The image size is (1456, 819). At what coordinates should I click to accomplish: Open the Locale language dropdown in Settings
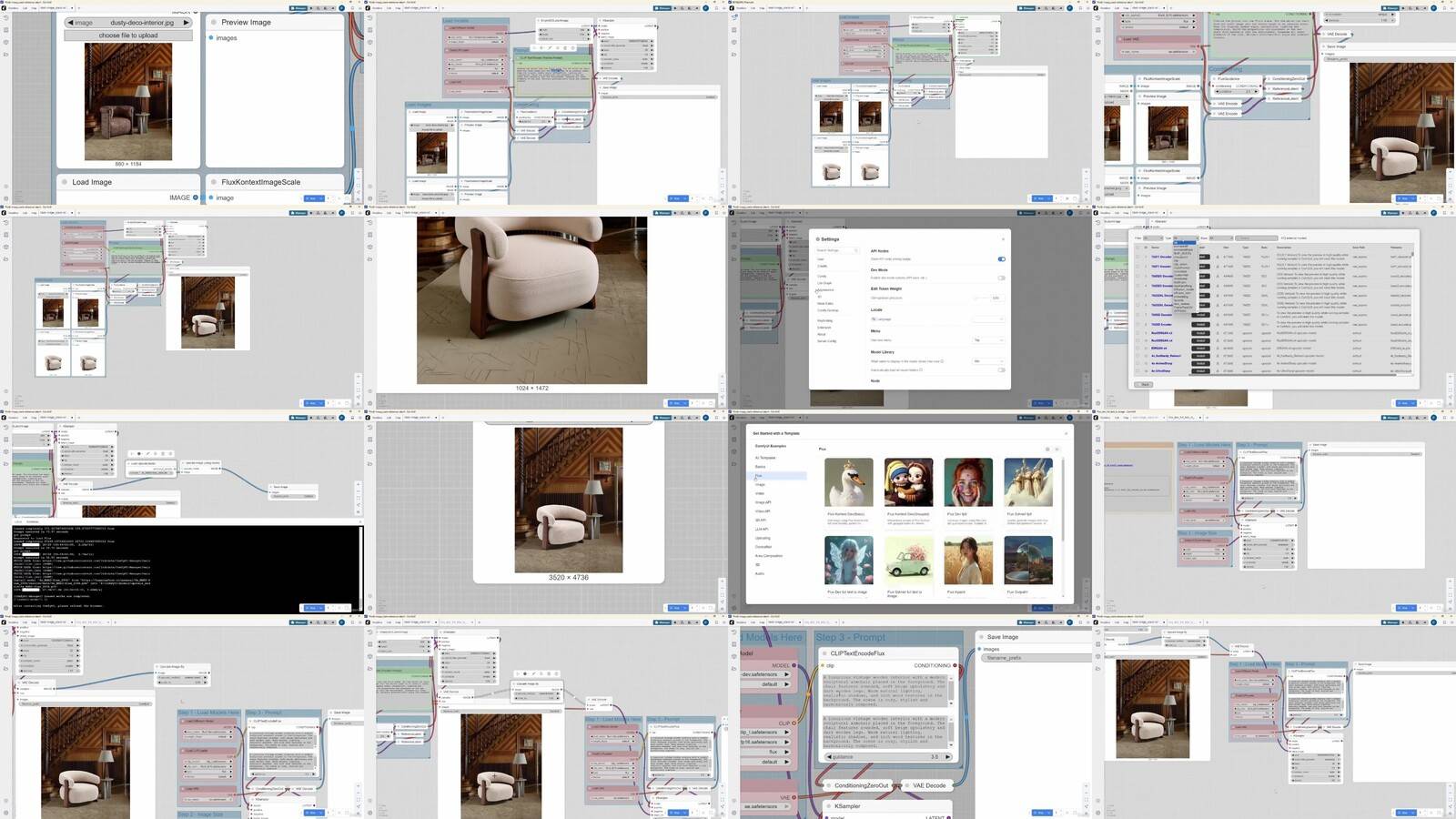click(987, 319)
